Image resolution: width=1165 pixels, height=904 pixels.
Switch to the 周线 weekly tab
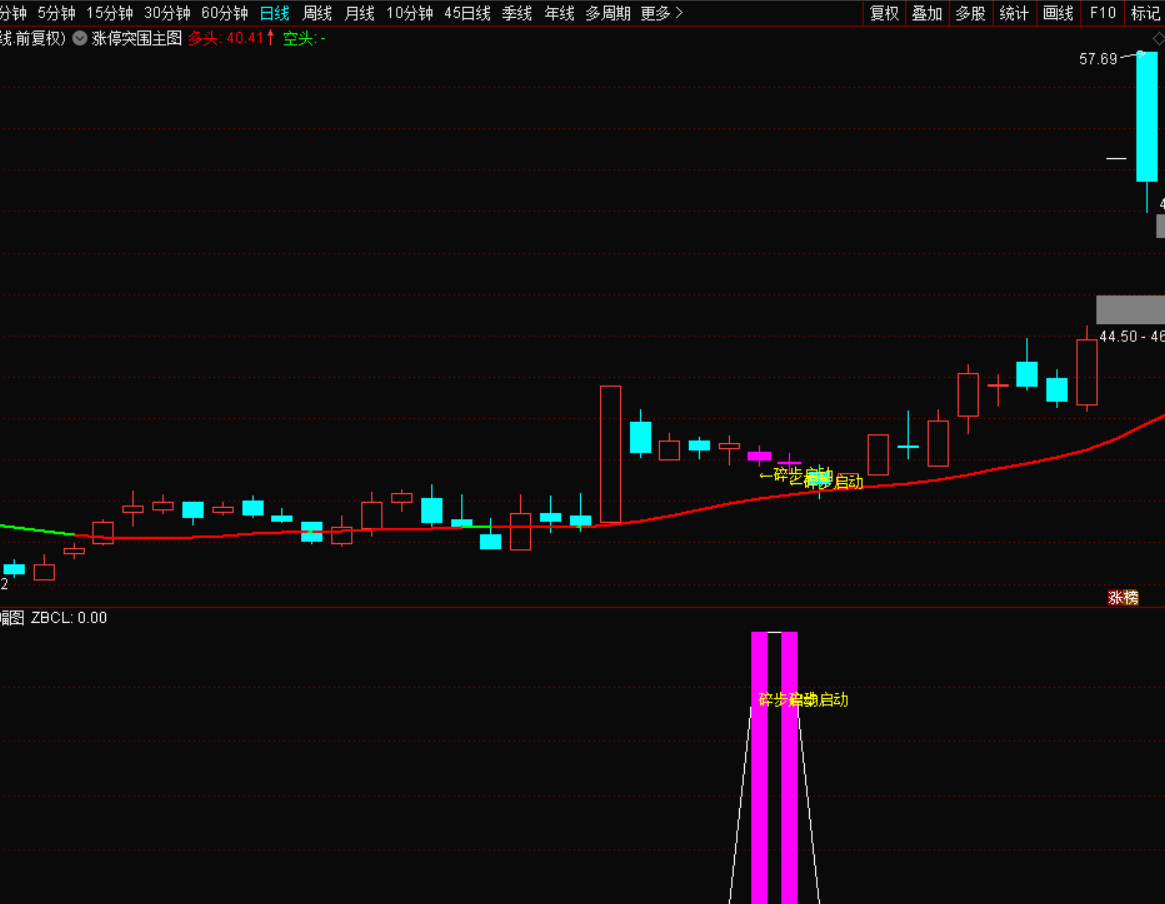(317, 13)
